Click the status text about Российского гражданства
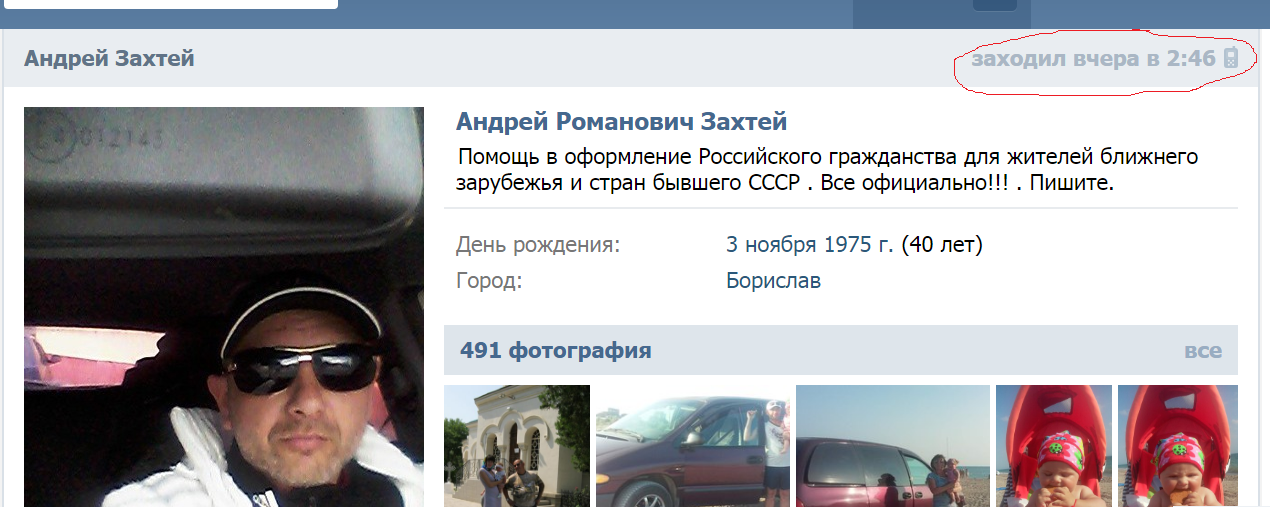 (827, 171)
